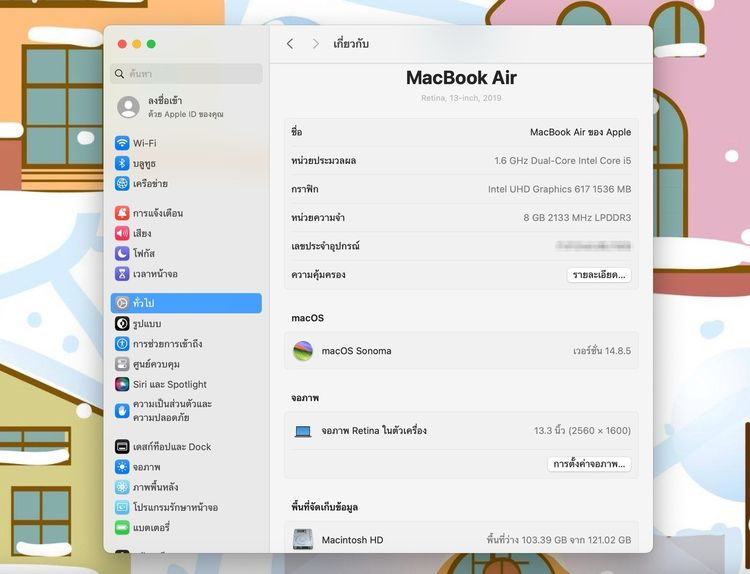Open the Screen Saver (โปรแกรมรักษาหน้าจอ) icon
Image resolution: width=750 pixels, height=574 pixels.
click(x=122, y=507)
